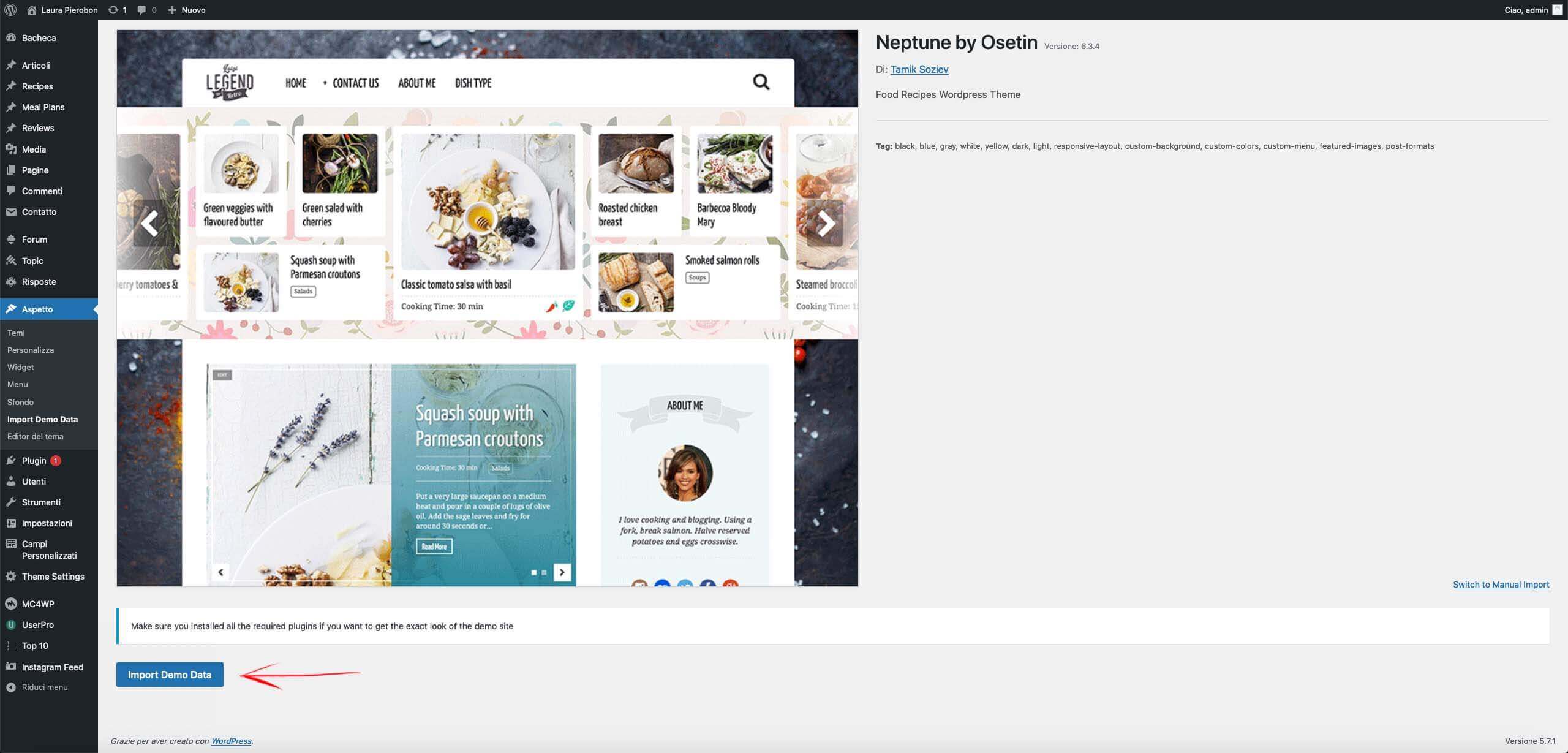Image resolution: width=1568 pixels, height=753 pixels.
Task: Open the Instagram Feed menu
Action: 52,667
